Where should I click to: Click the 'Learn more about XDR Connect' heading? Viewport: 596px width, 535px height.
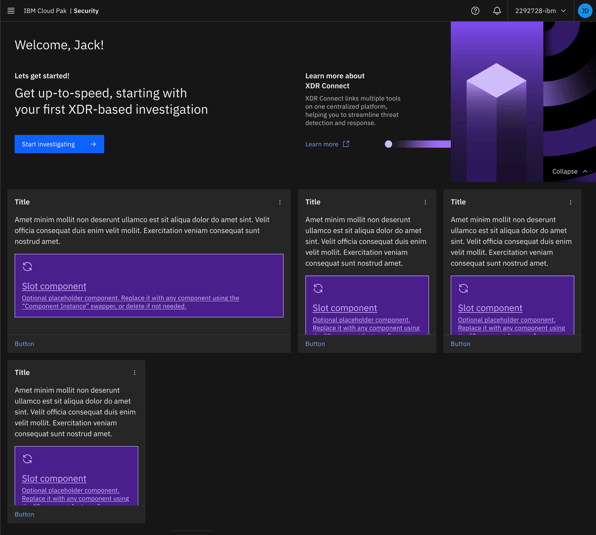pos(335,81)
